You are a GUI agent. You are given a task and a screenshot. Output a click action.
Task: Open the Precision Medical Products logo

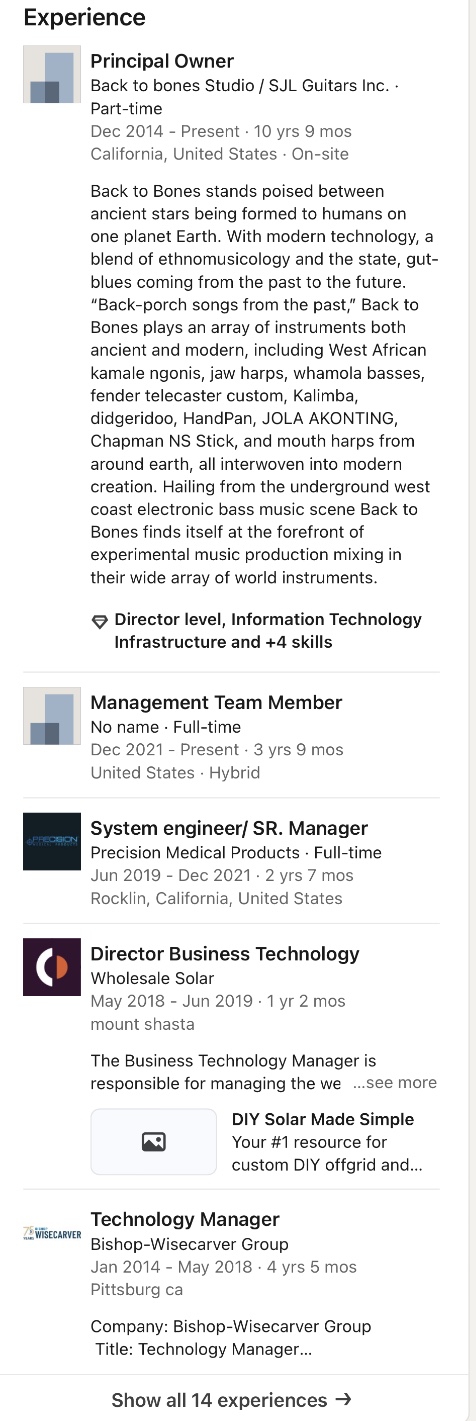click(x=52, y=842)
